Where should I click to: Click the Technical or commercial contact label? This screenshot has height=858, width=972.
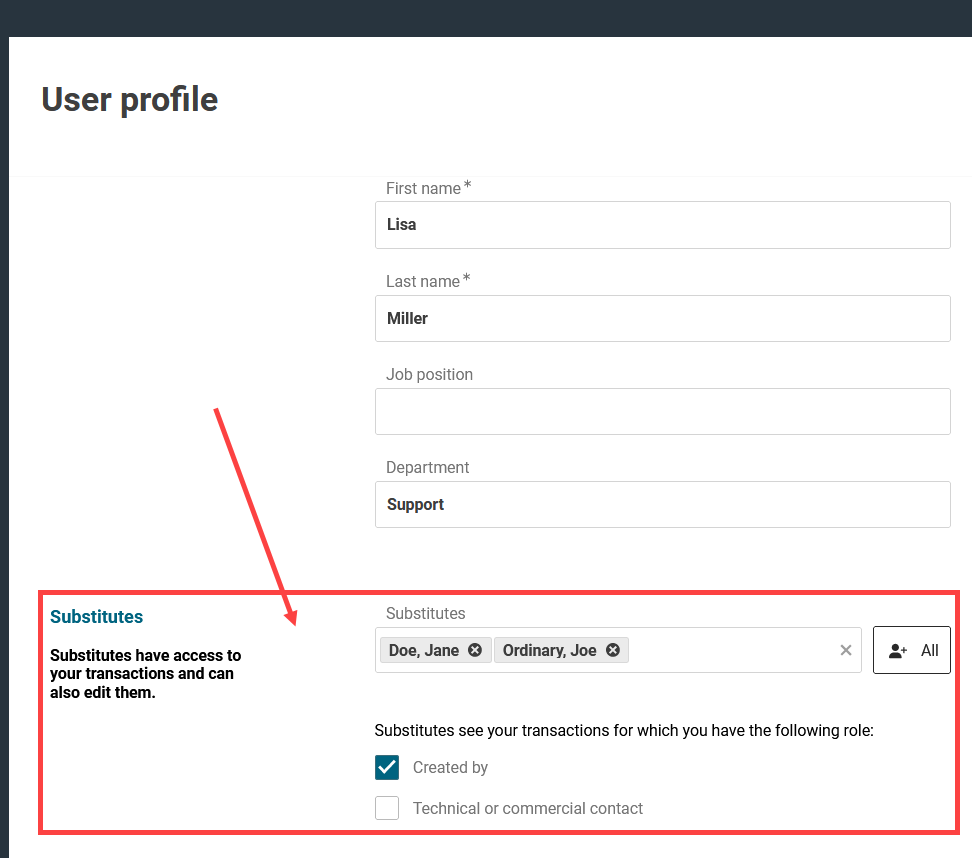(x=527, y=808)
